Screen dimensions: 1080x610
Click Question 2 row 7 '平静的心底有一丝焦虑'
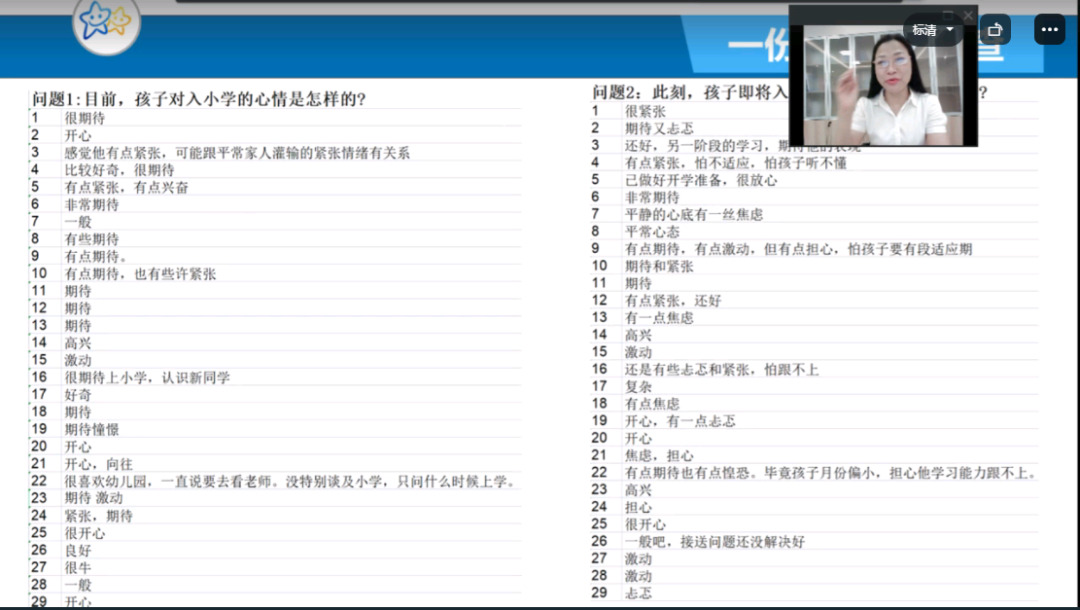click(x=694, y=215)
